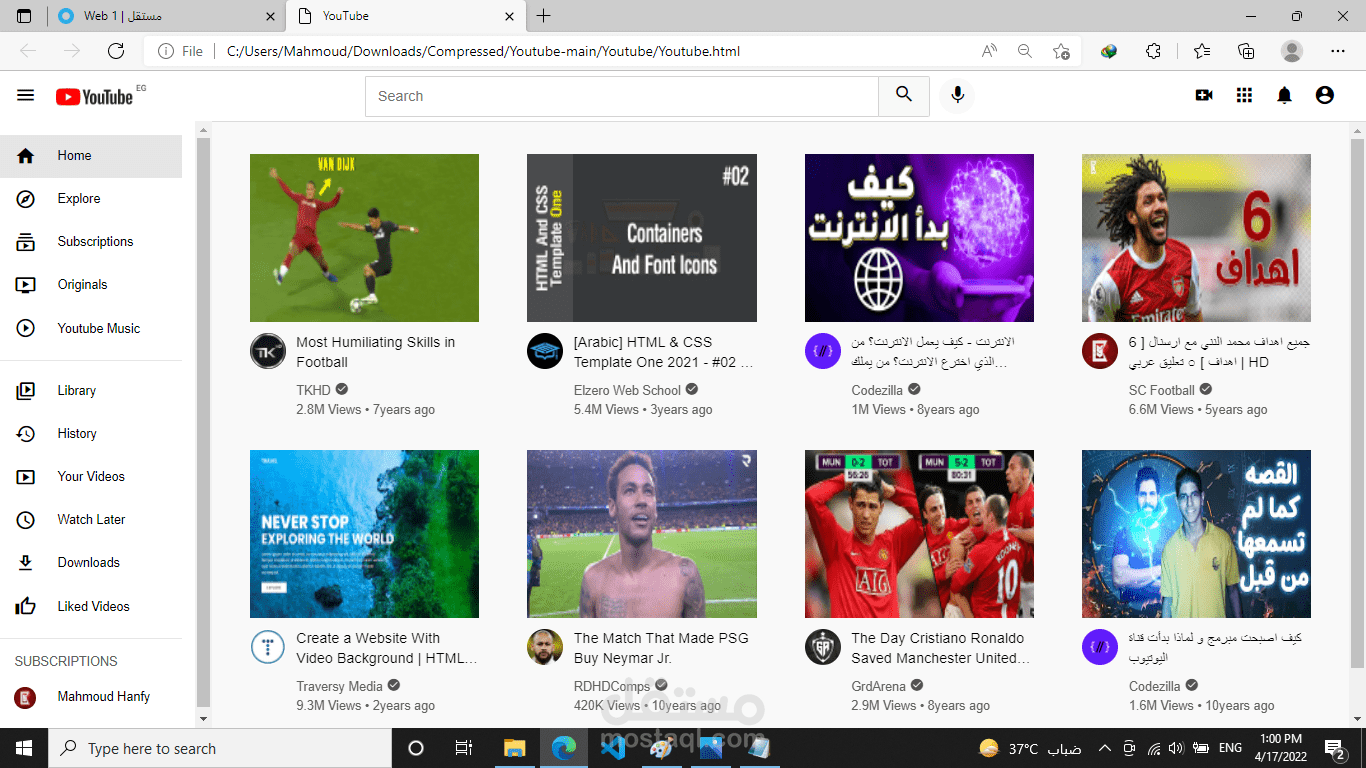Select Subscriptions in the left menu
The image size is (1366, 768).
96,241
